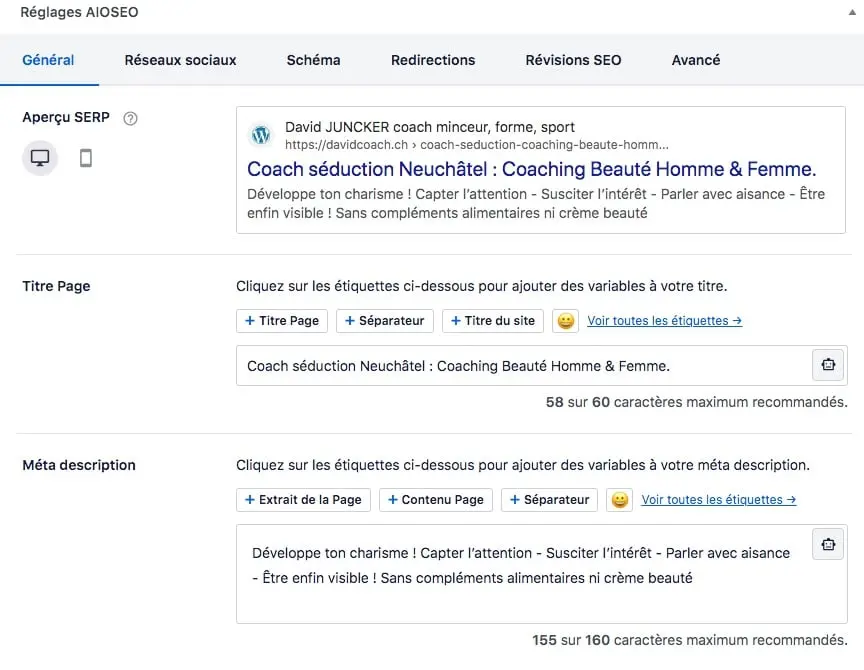Screen dimensions: 864x670
Task: Click '58 sur 60 caractères' counter text
Action: click(696, 402)
